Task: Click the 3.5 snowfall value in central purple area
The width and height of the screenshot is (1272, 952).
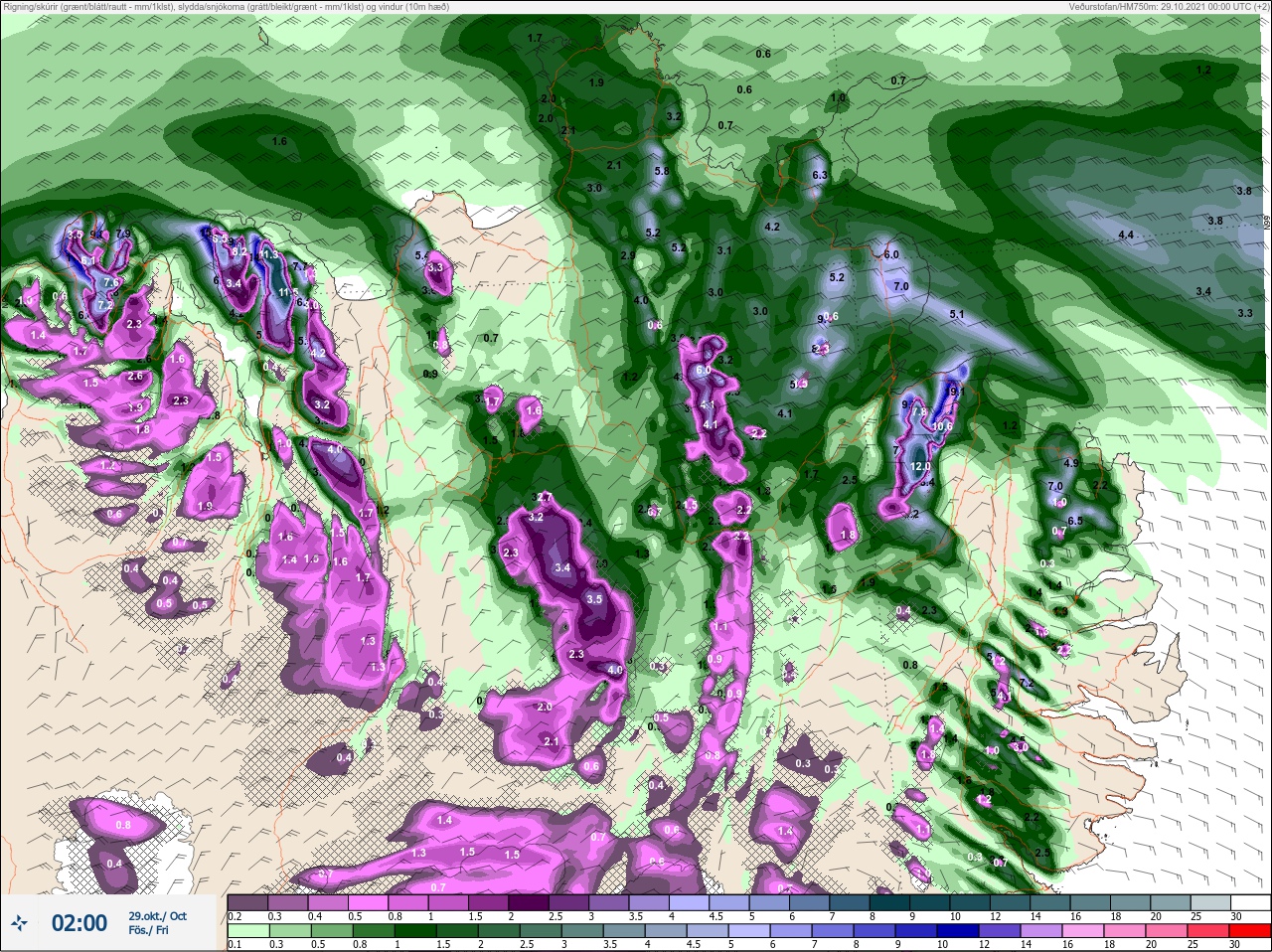Action: tap(594, 599)
